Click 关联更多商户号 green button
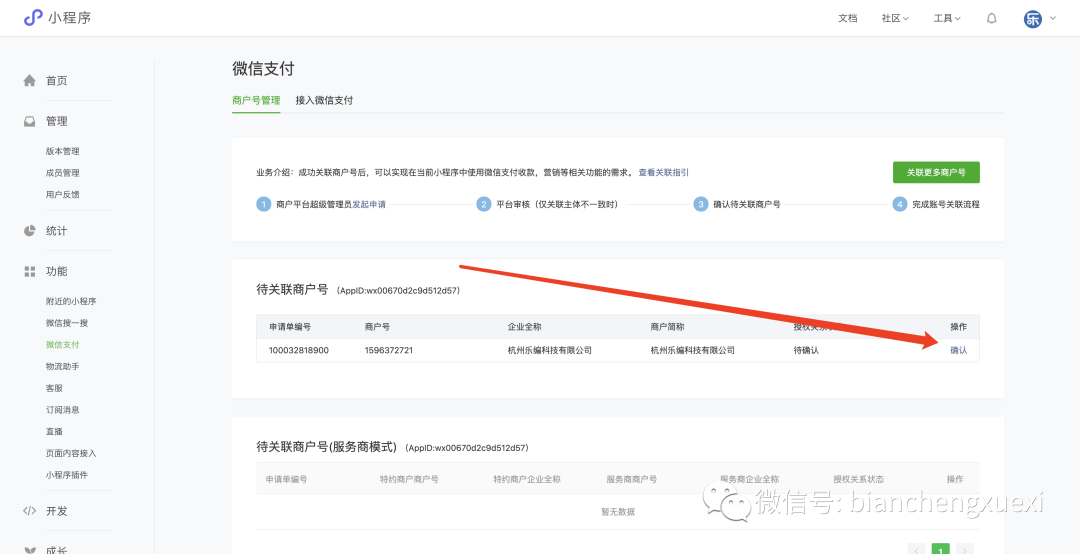 coord(936,172)
